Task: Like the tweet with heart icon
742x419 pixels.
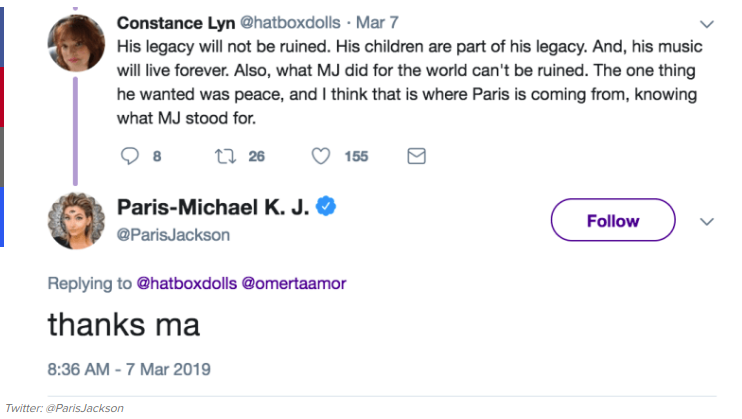Action: (x=321, y=156)
